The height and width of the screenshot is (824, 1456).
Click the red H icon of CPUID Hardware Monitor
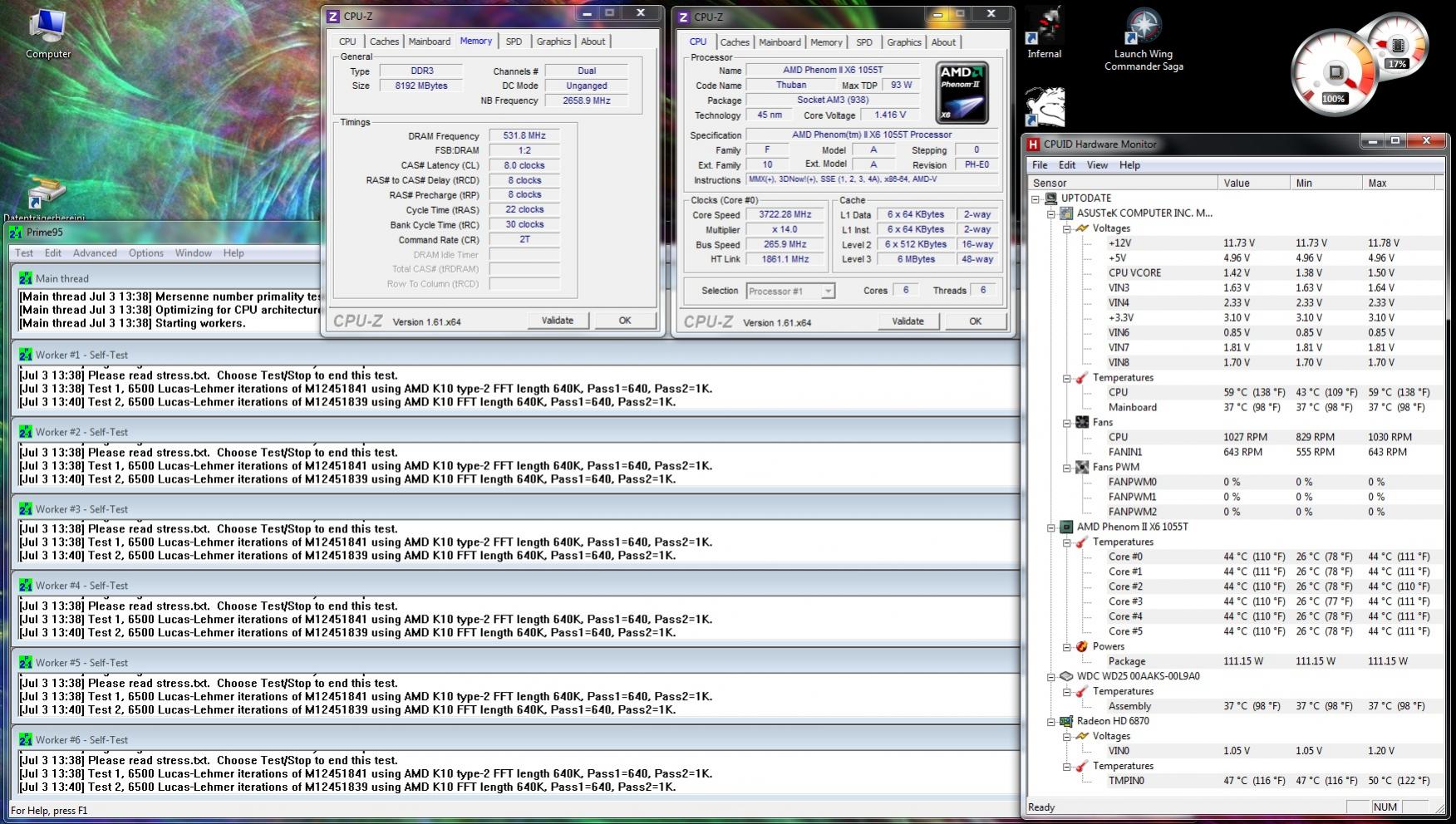click(x=1034, y=144)
